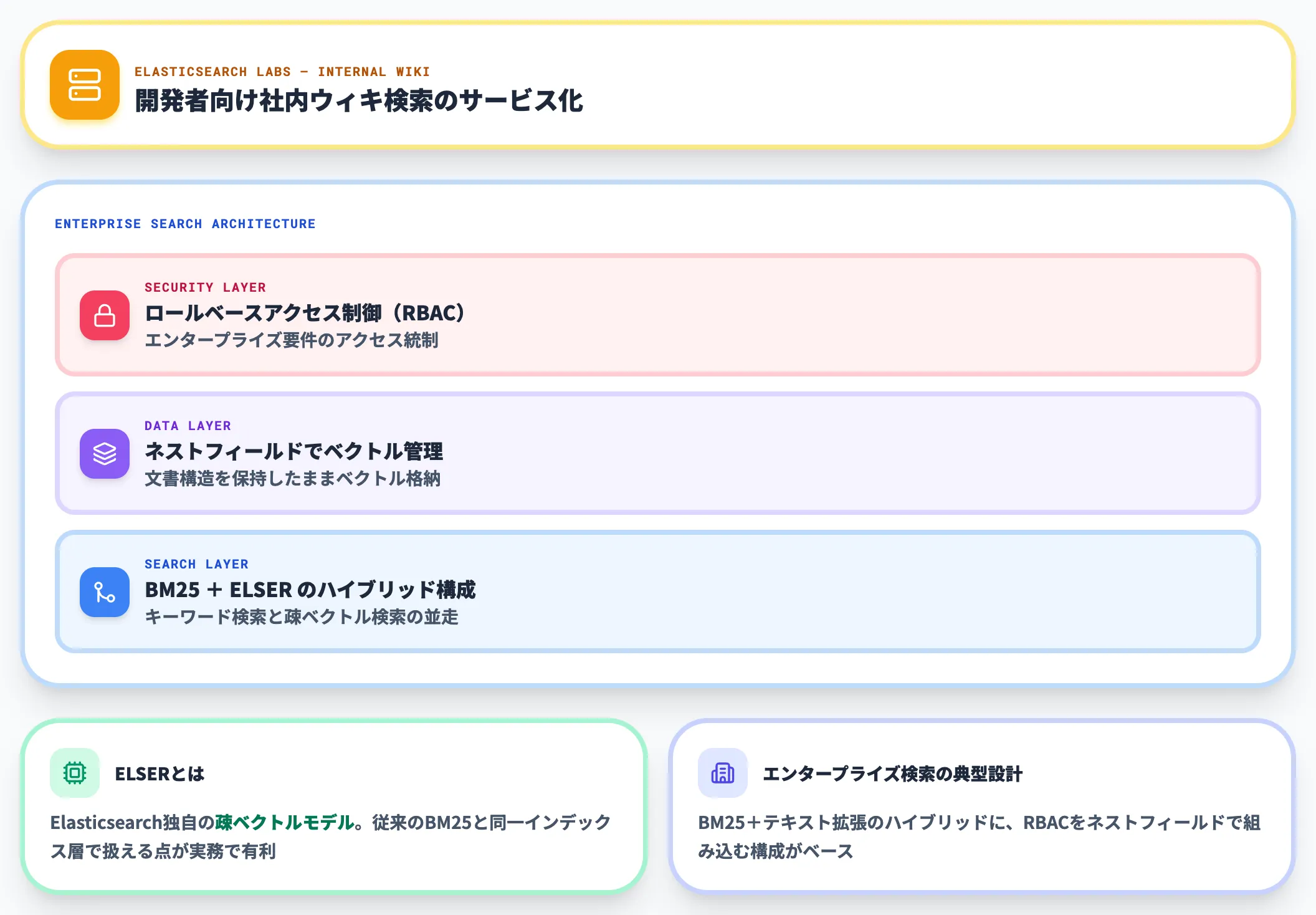Screen dimensions: 1316x915
Task: Select ネストフィールドでベクトル管理 title
Action: pyautogui.click(x=293, y=451)
